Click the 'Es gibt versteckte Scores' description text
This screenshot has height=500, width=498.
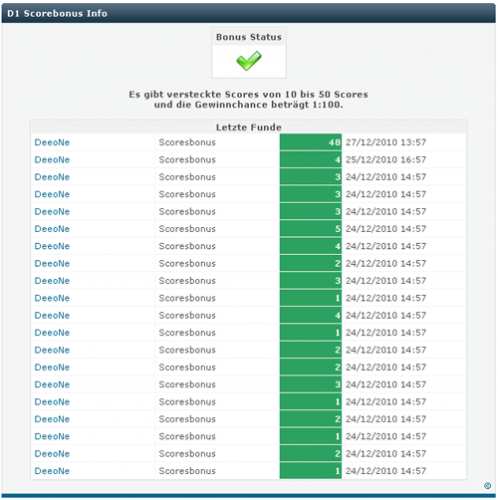tap(249, 99)
